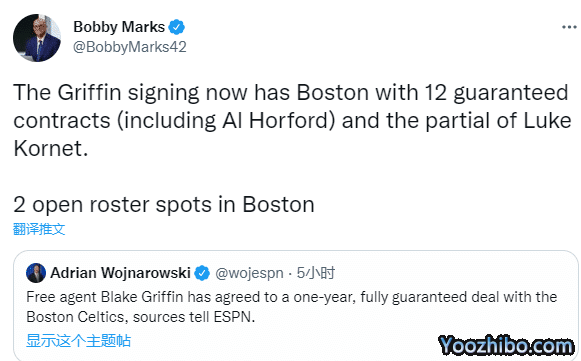Image resolution: width=581 pixels, height=361 pixels.
Task: Click the 5小时 timestamp on quoted tweet
Action: [x=316, y=273]
